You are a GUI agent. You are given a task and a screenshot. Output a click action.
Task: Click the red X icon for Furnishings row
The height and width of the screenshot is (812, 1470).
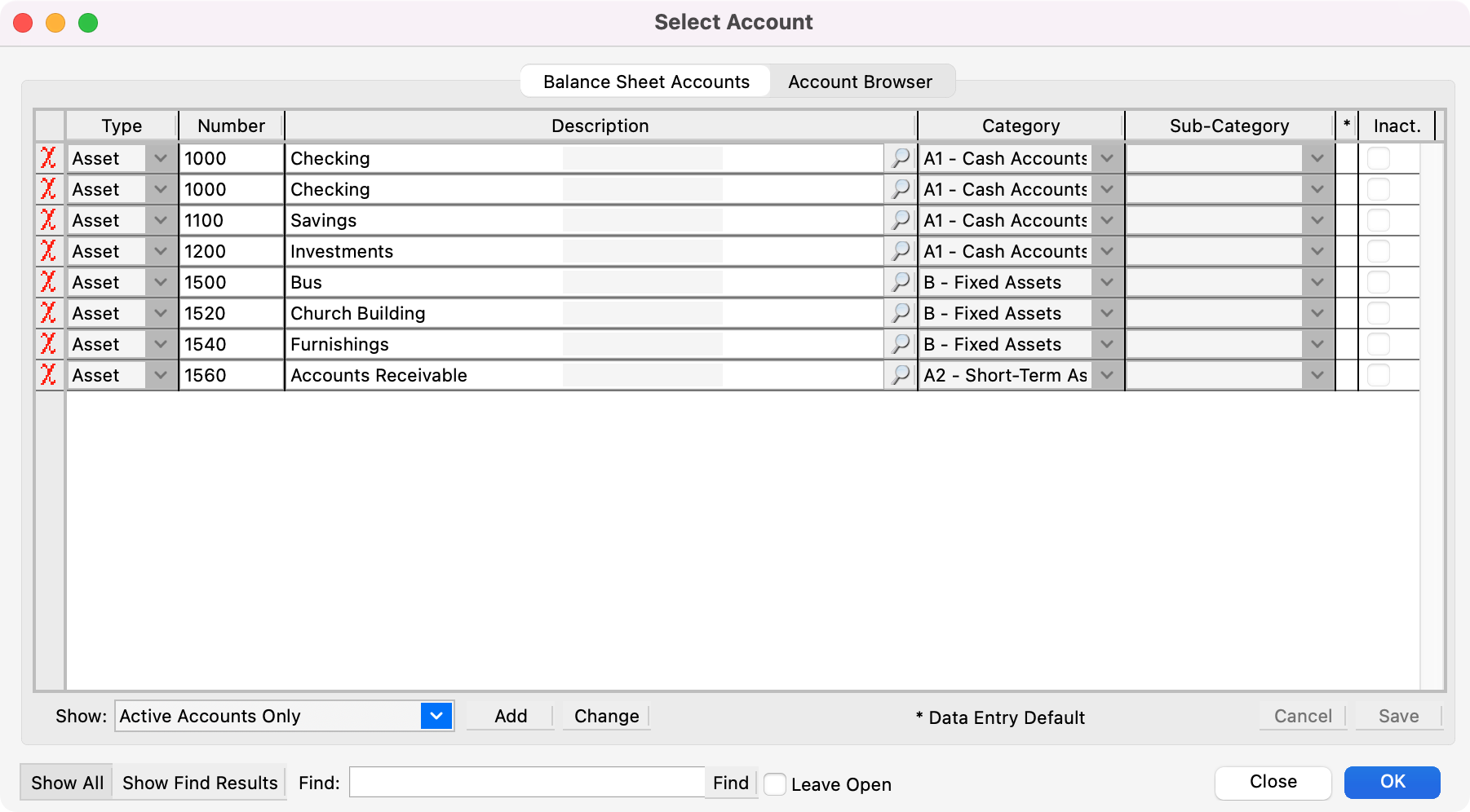49,344
